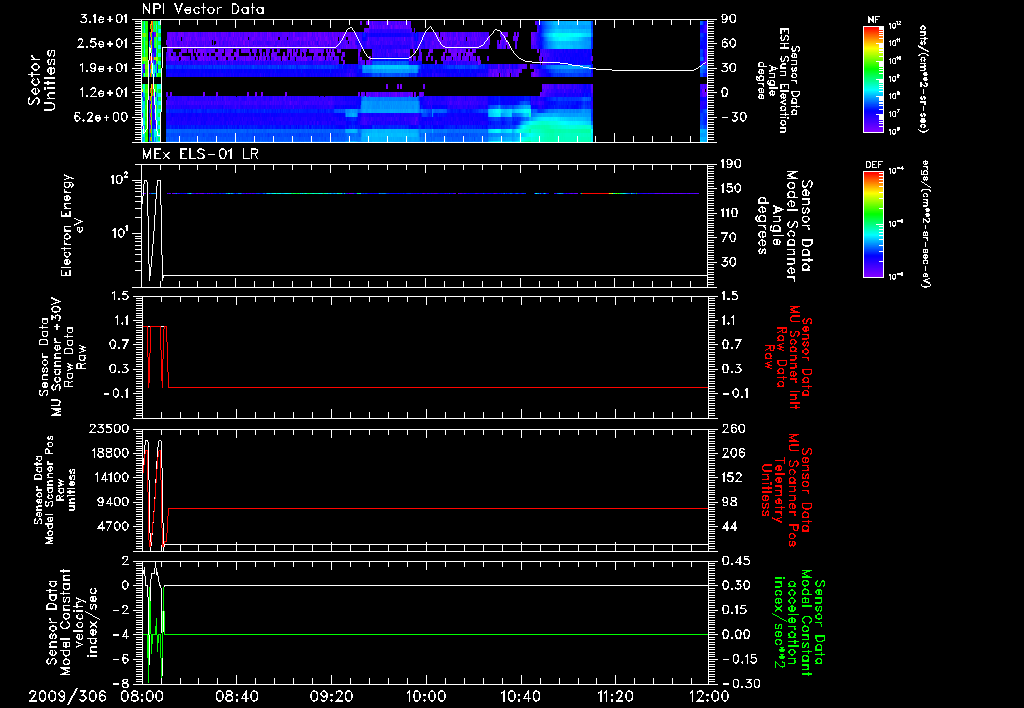Screen dimensions: 1024x708
Task: Click the '14100' scanner position tick label
Action: (x=109, y=477)
